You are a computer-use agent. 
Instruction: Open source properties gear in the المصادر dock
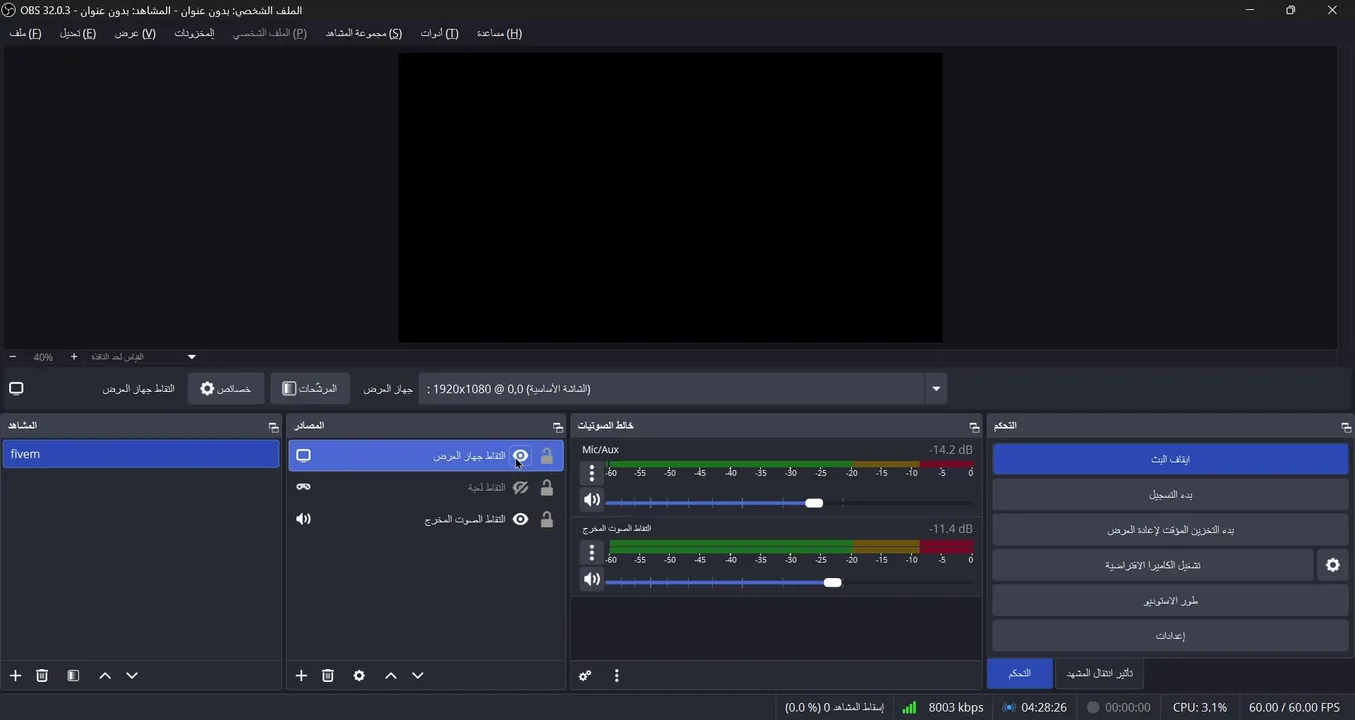tap(359, 676)
